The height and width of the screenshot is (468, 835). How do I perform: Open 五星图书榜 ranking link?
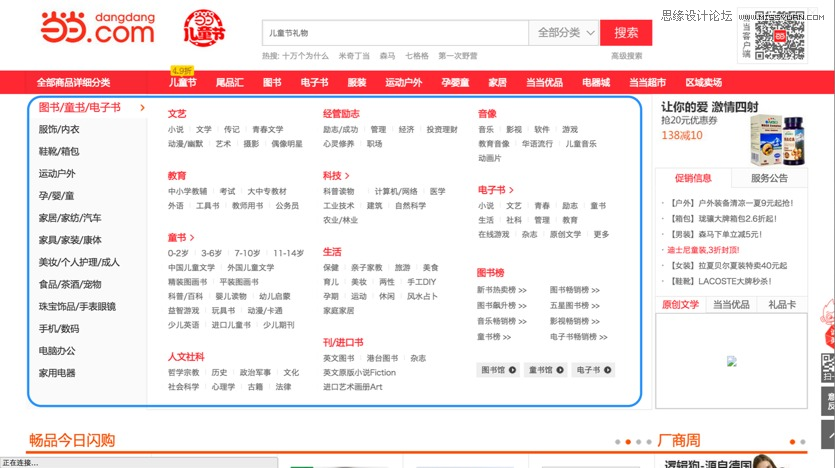click(575, 306)
